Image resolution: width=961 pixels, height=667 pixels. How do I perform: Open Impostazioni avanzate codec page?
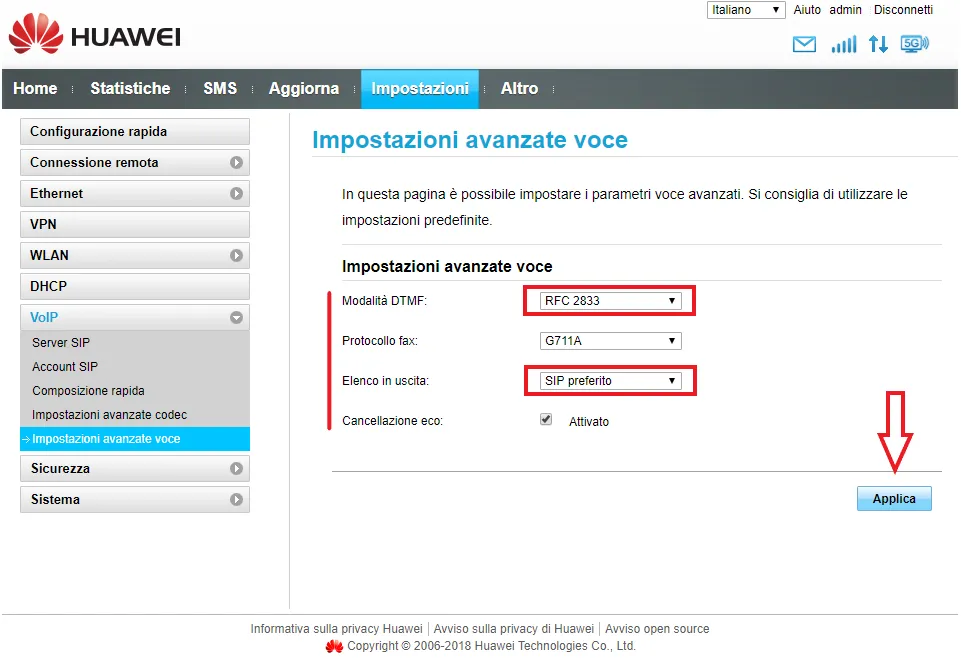pyautogui.click(x=109, y=415)
